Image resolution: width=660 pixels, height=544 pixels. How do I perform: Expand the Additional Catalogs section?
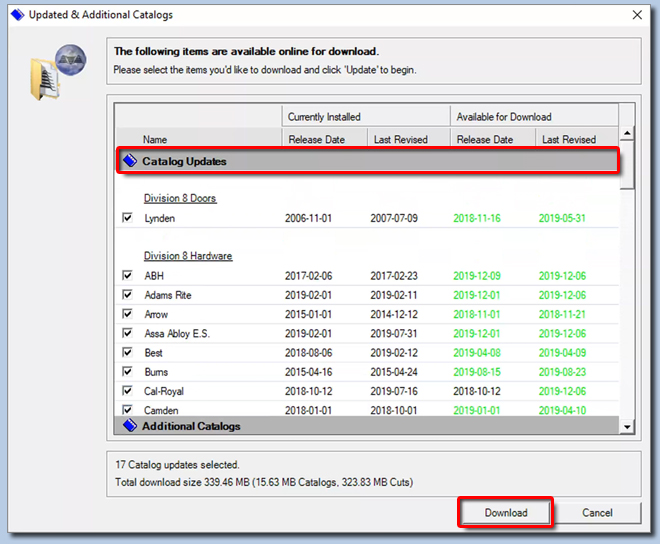pyautogui.click(x=191, y=426)
